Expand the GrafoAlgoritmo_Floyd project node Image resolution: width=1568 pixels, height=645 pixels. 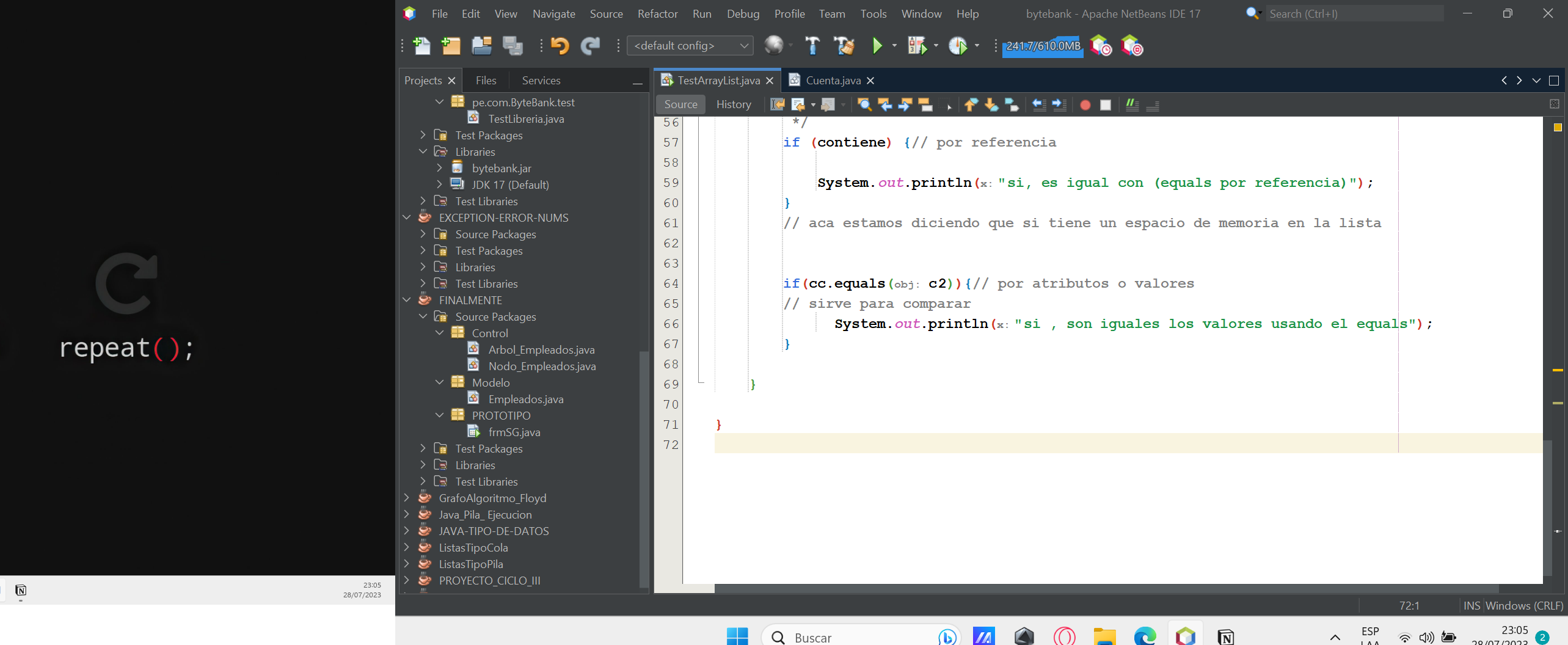click(x=407, y=498)
